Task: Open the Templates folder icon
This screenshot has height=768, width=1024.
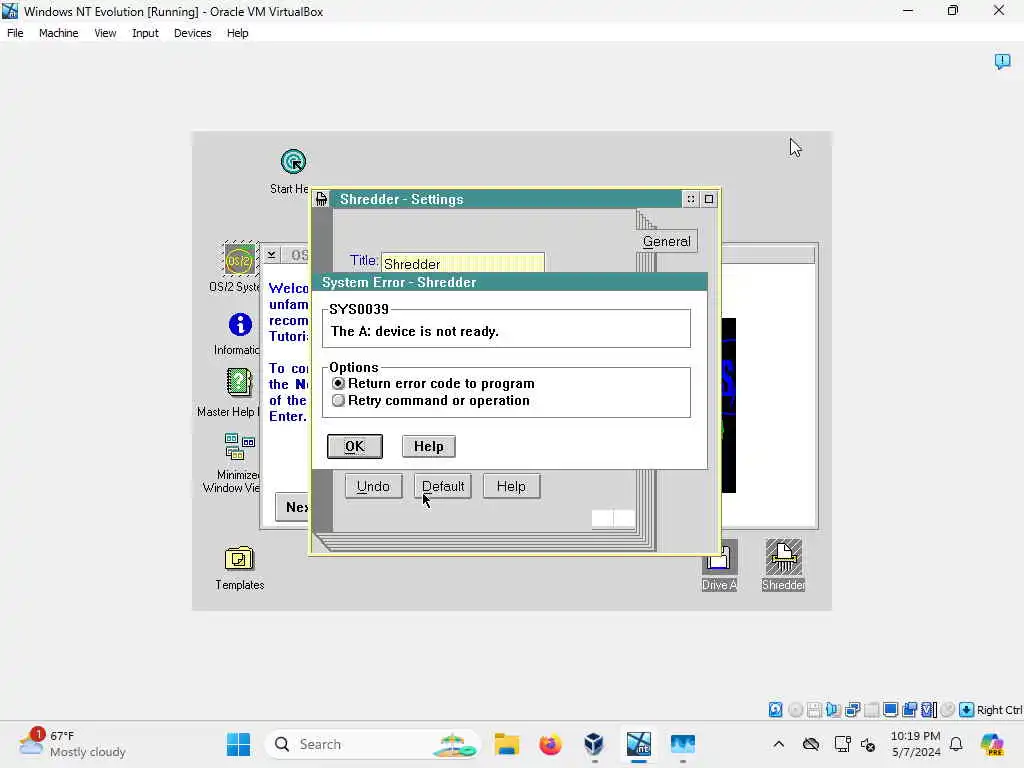Action: 239,560
